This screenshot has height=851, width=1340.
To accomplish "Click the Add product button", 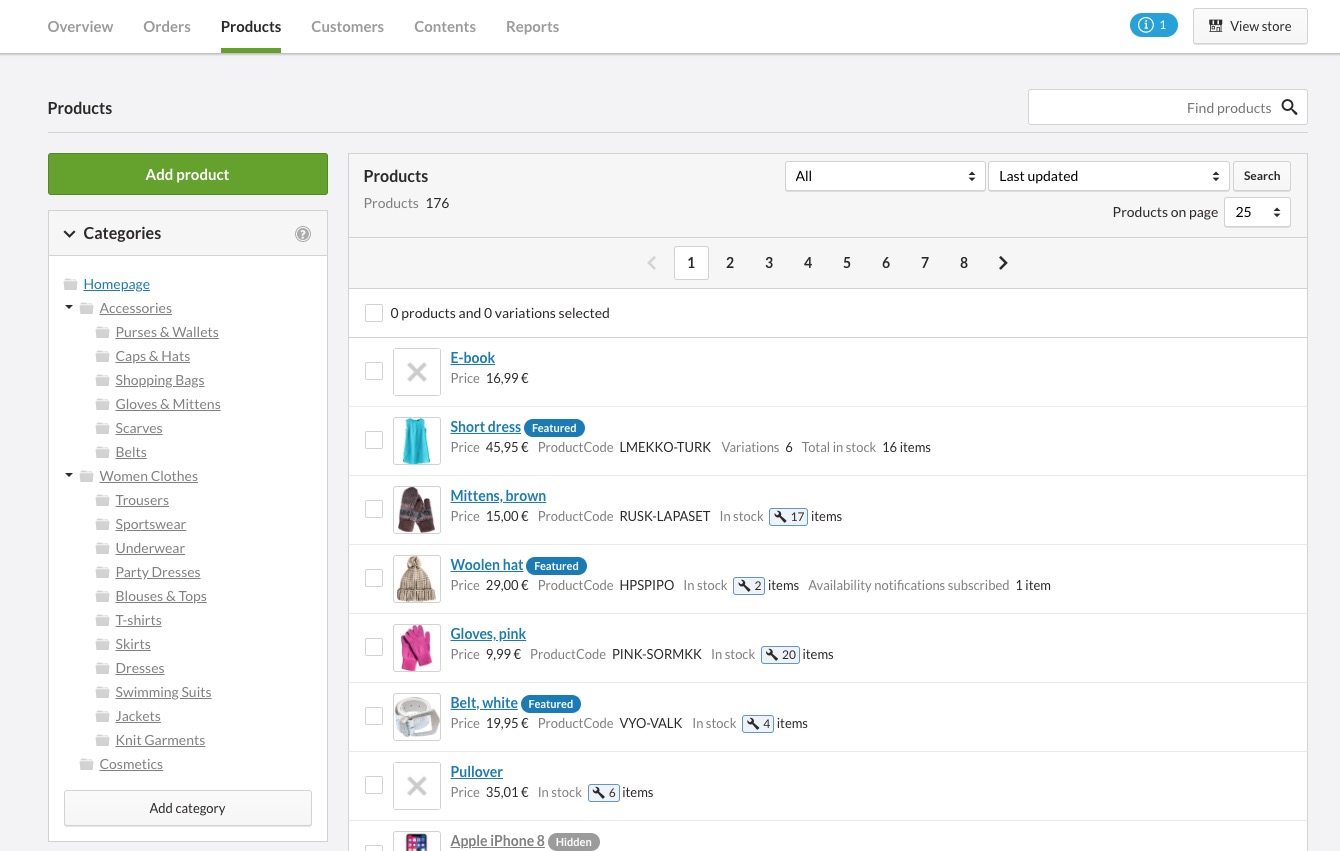I will coord(188,174).
